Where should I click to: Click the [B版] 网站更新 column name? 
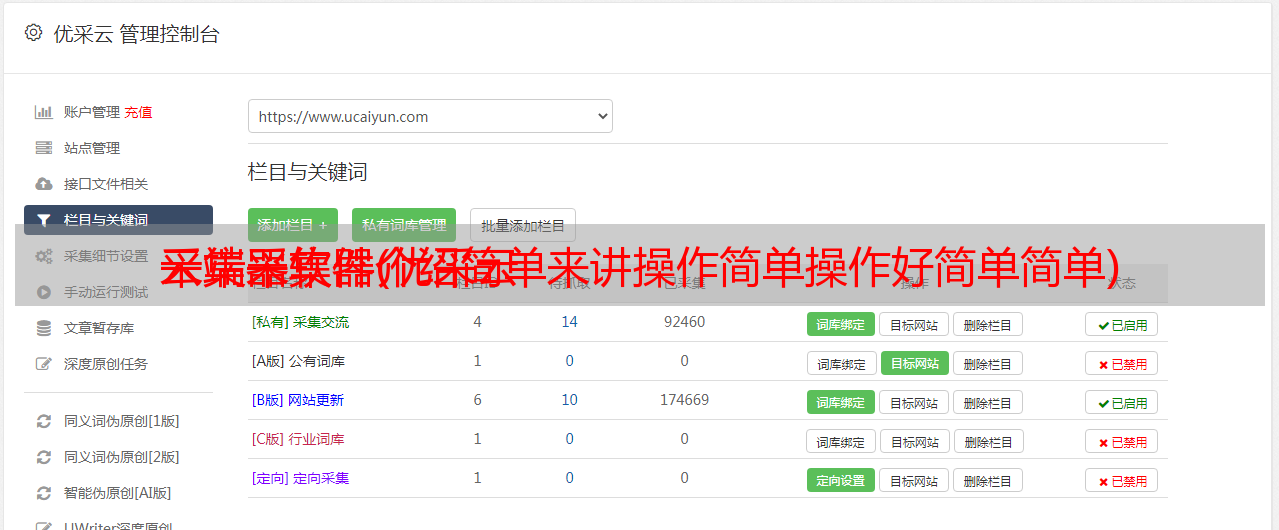(x=298, y=400)
